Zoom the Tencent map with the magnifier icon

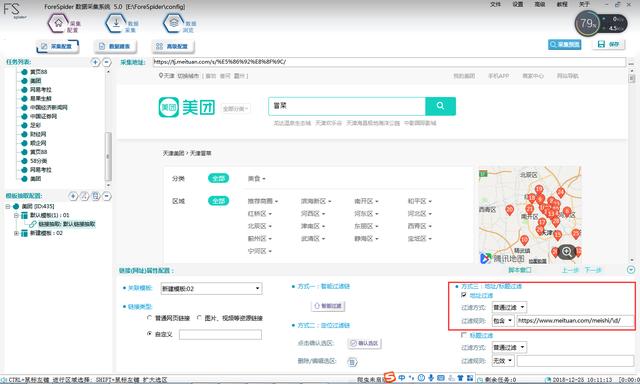pos(567,252)
